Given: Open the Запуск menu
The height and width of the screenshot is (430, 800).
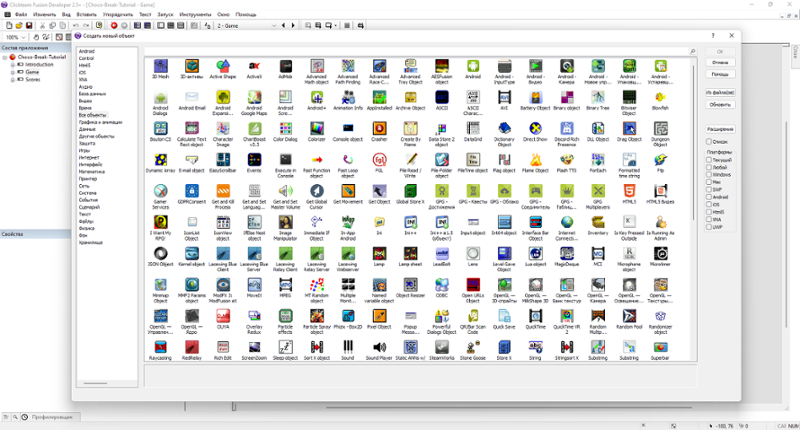Looking at the screenshot, I should point(165,14).
